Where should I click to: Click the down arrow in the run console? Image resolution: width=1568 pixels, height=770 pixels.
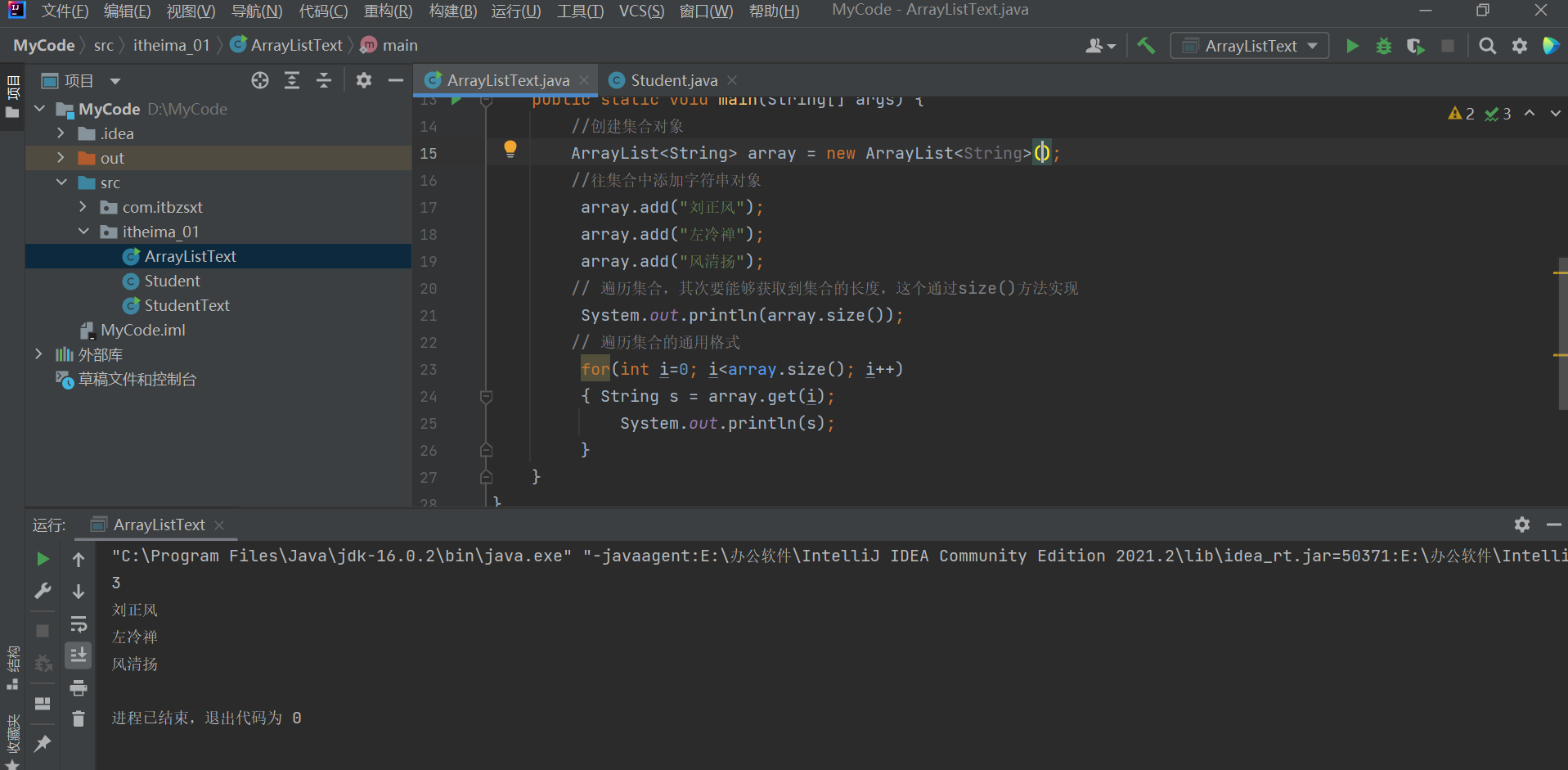coord(79,591)
